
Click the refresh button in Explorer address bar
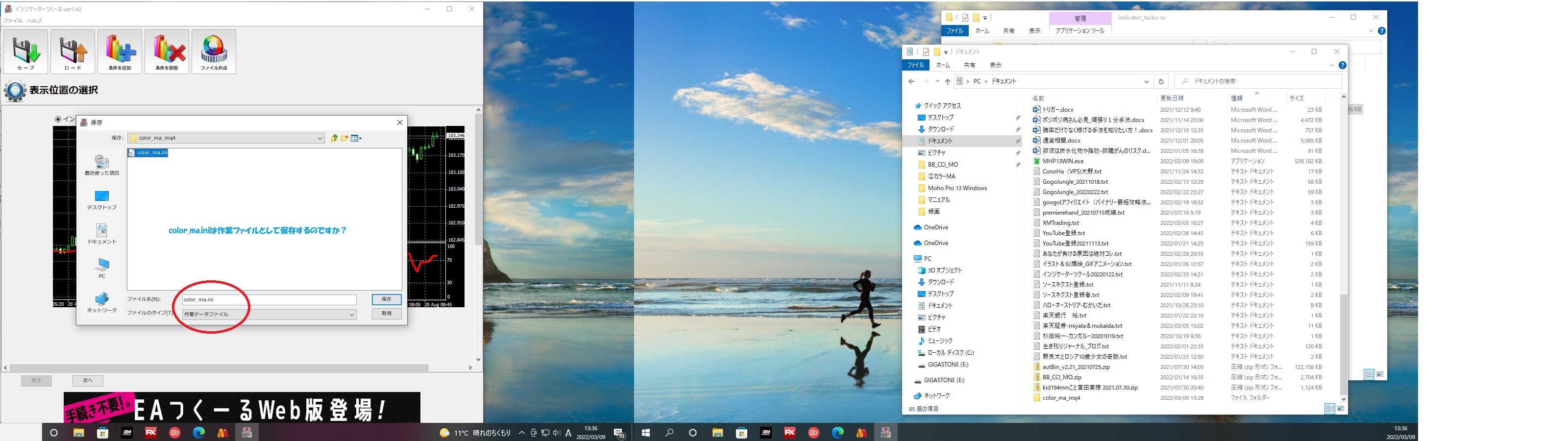pyautogui.click(x=1161, y=82)
